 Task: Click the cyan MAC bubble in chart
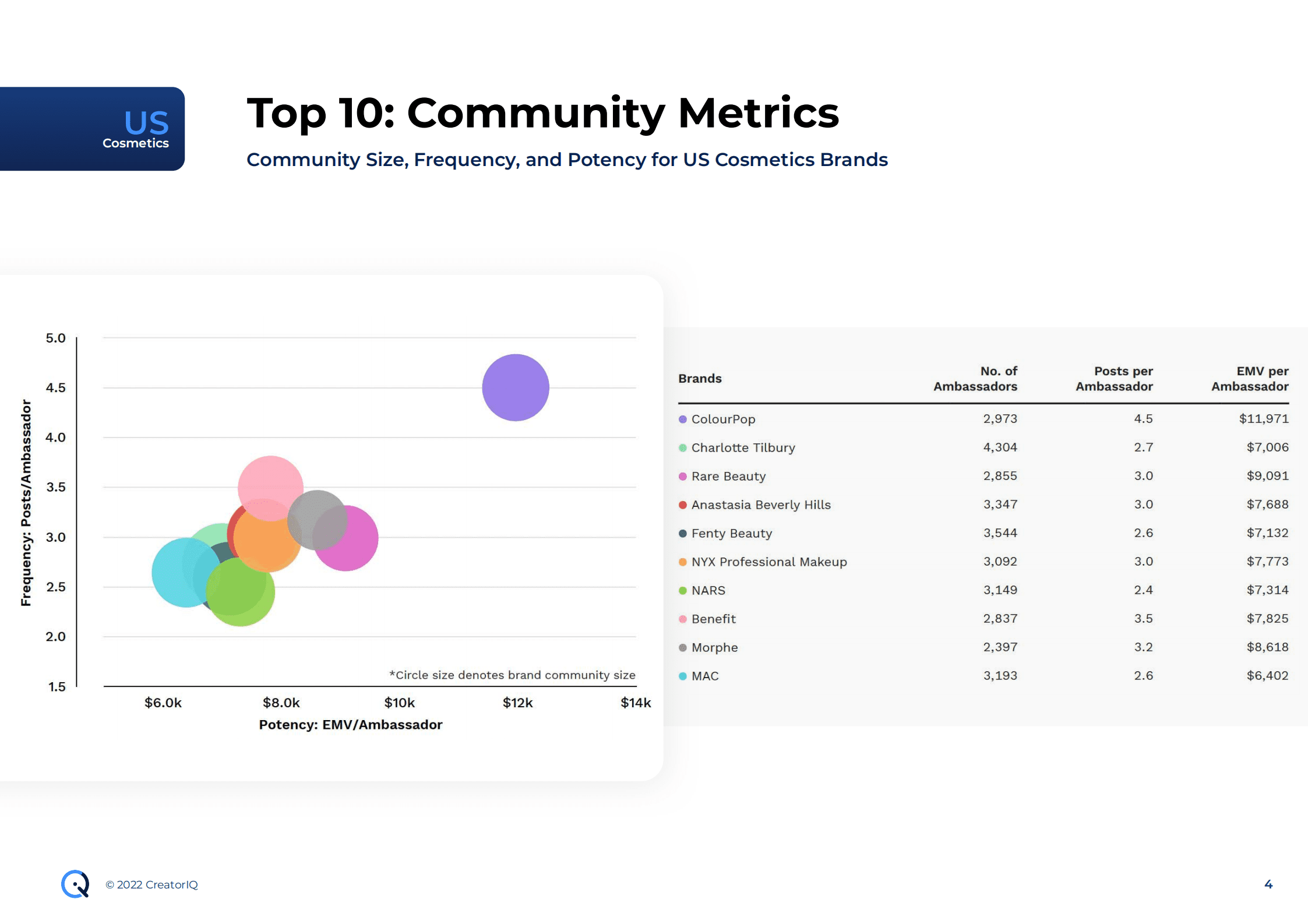[x=175, y=574]
